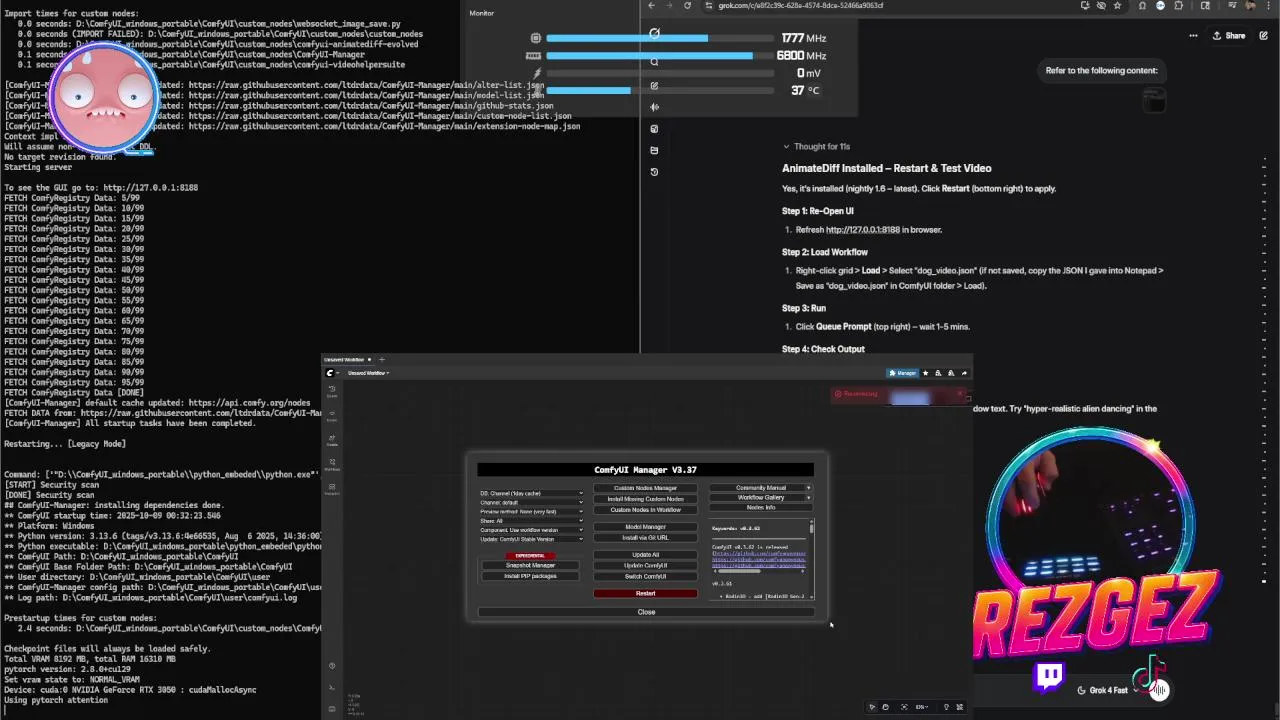Viewport: 1280px width, 720px height.
Task: Click first GitHub link in release notes
Action: point(758,553)
